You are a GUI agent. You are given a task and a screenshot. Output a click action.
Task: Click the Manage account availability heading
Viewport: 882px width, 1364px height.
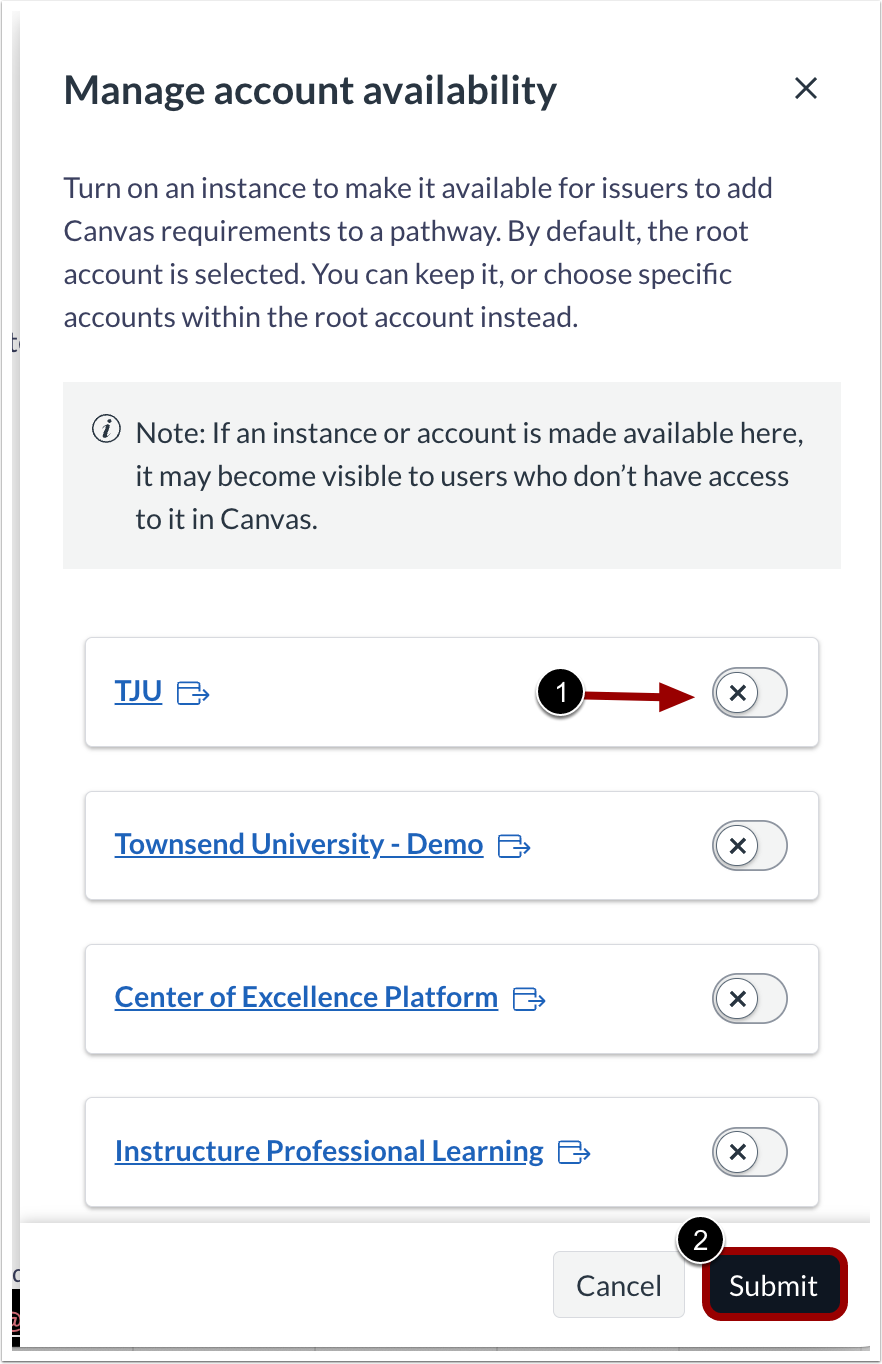point(310,89)
